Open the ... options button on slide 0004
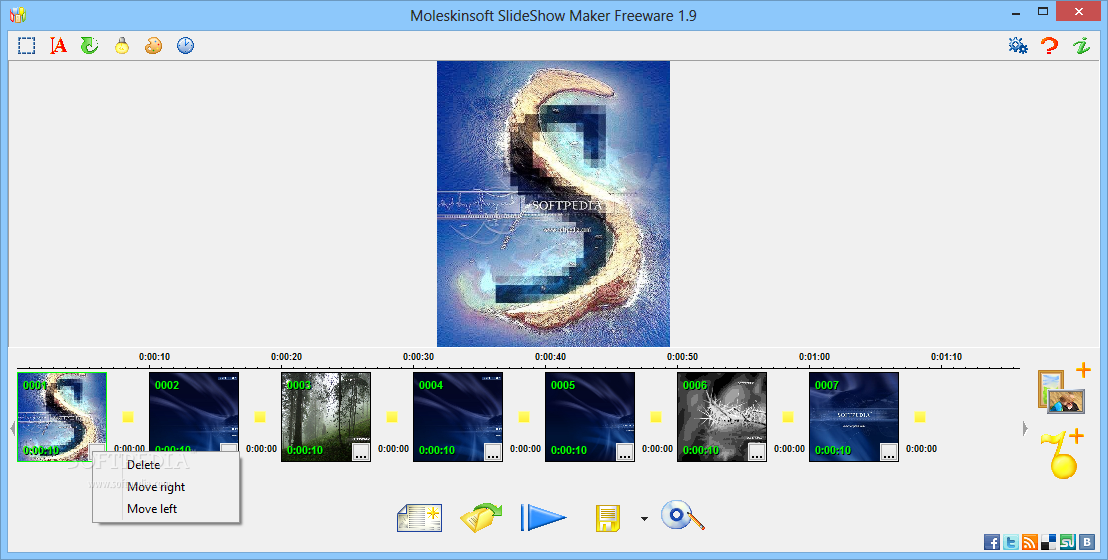 tap(493, 453)
